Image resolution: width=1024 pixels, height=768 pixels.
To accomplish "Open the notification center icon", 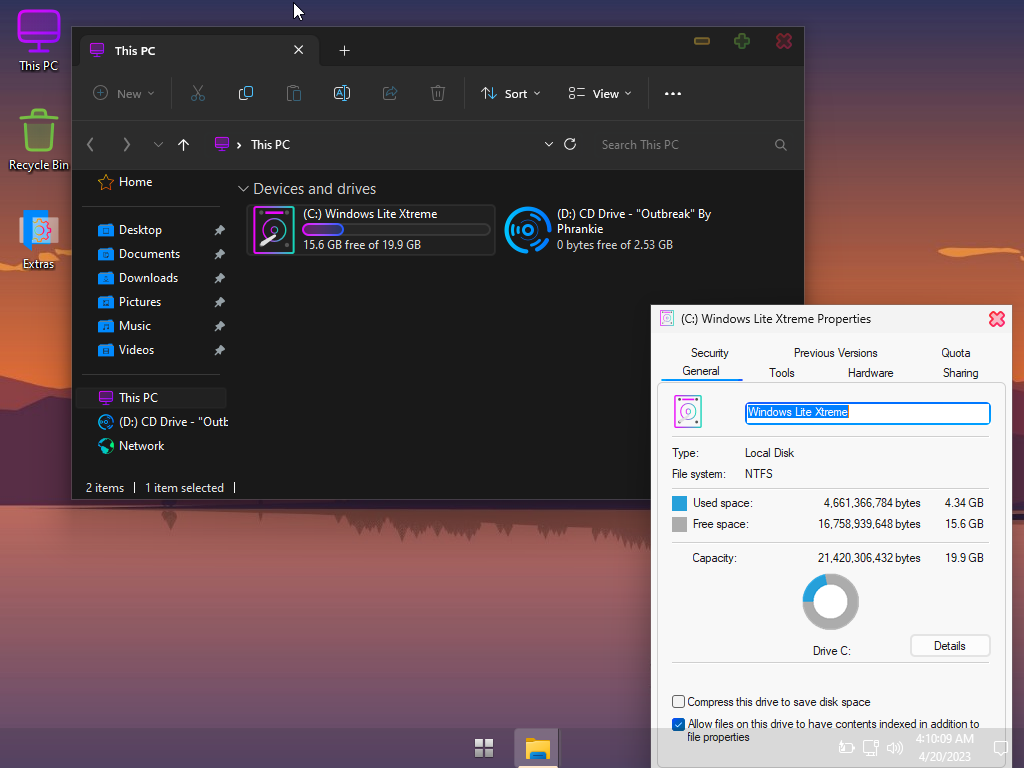I will (x=1000, y=748).
